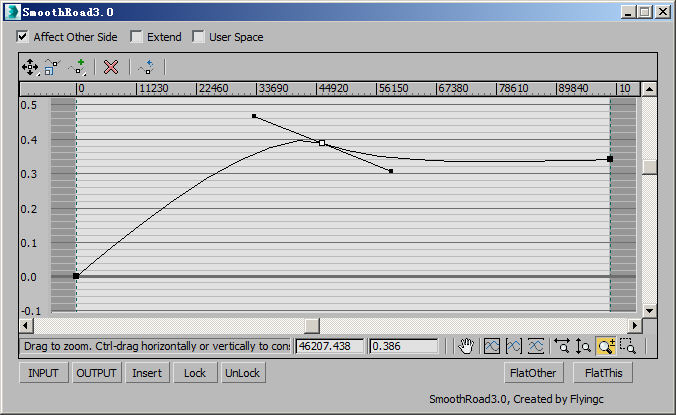The width and height of the screenshot is (676, 415).
Task: Click the horizontal position field showing 46207.438
Action: (x=329, y=346)
